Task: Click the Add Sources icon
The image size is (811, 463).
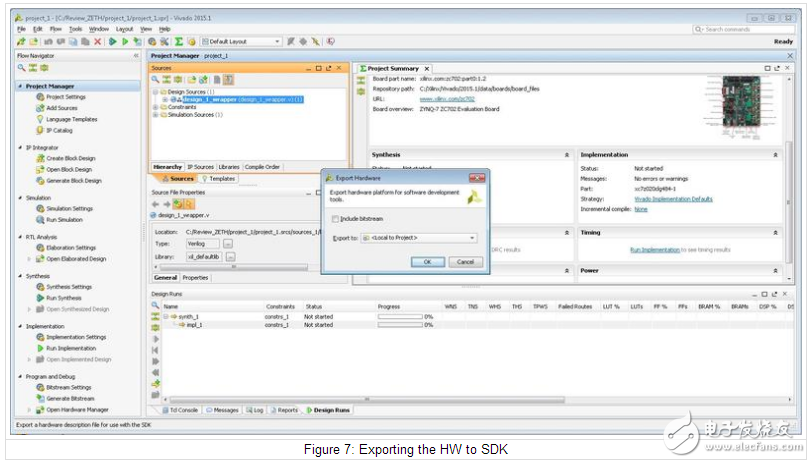Action: [40, 108]
